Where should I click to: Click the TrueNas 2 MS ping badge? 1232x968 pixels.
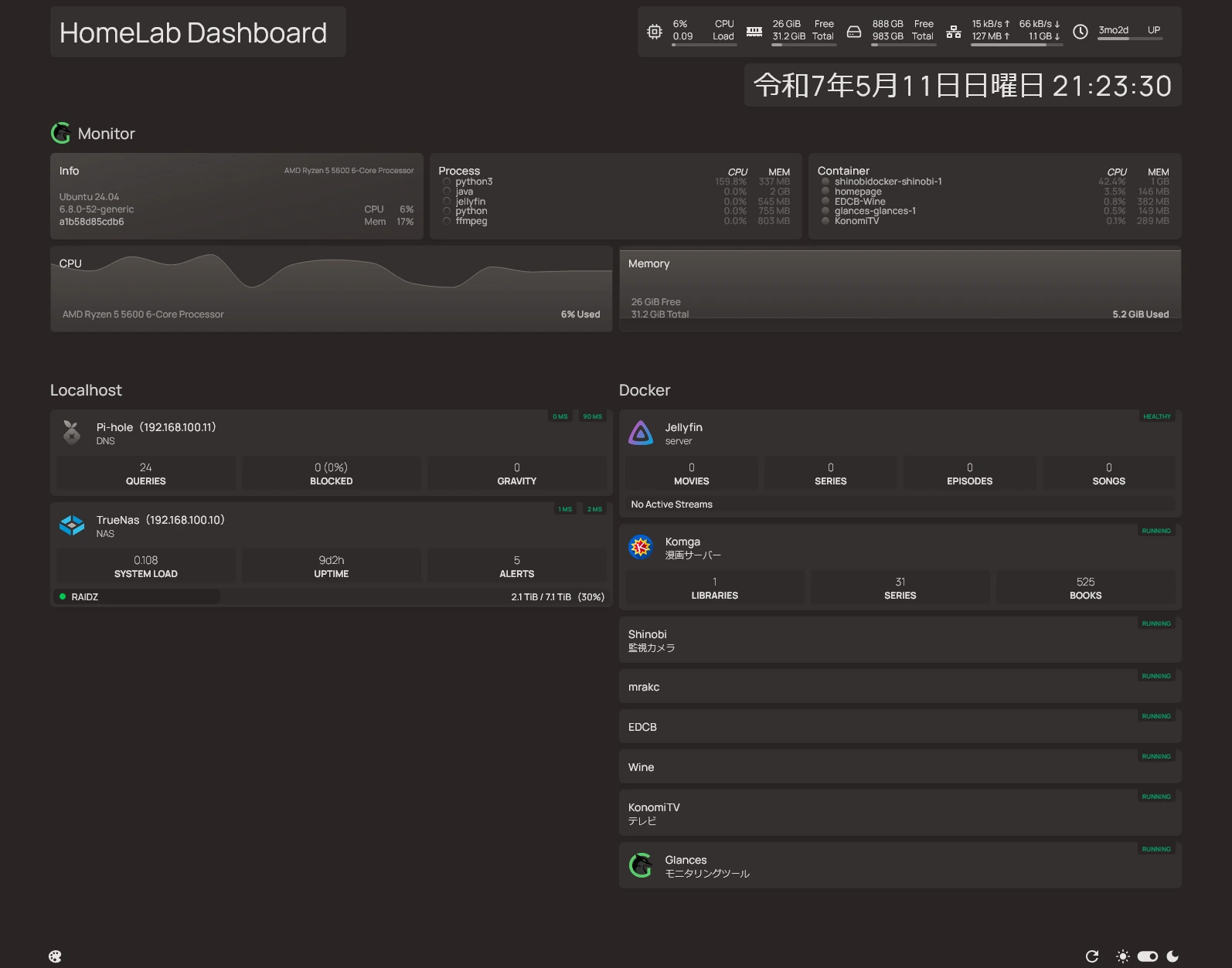[x=594, y=509]
